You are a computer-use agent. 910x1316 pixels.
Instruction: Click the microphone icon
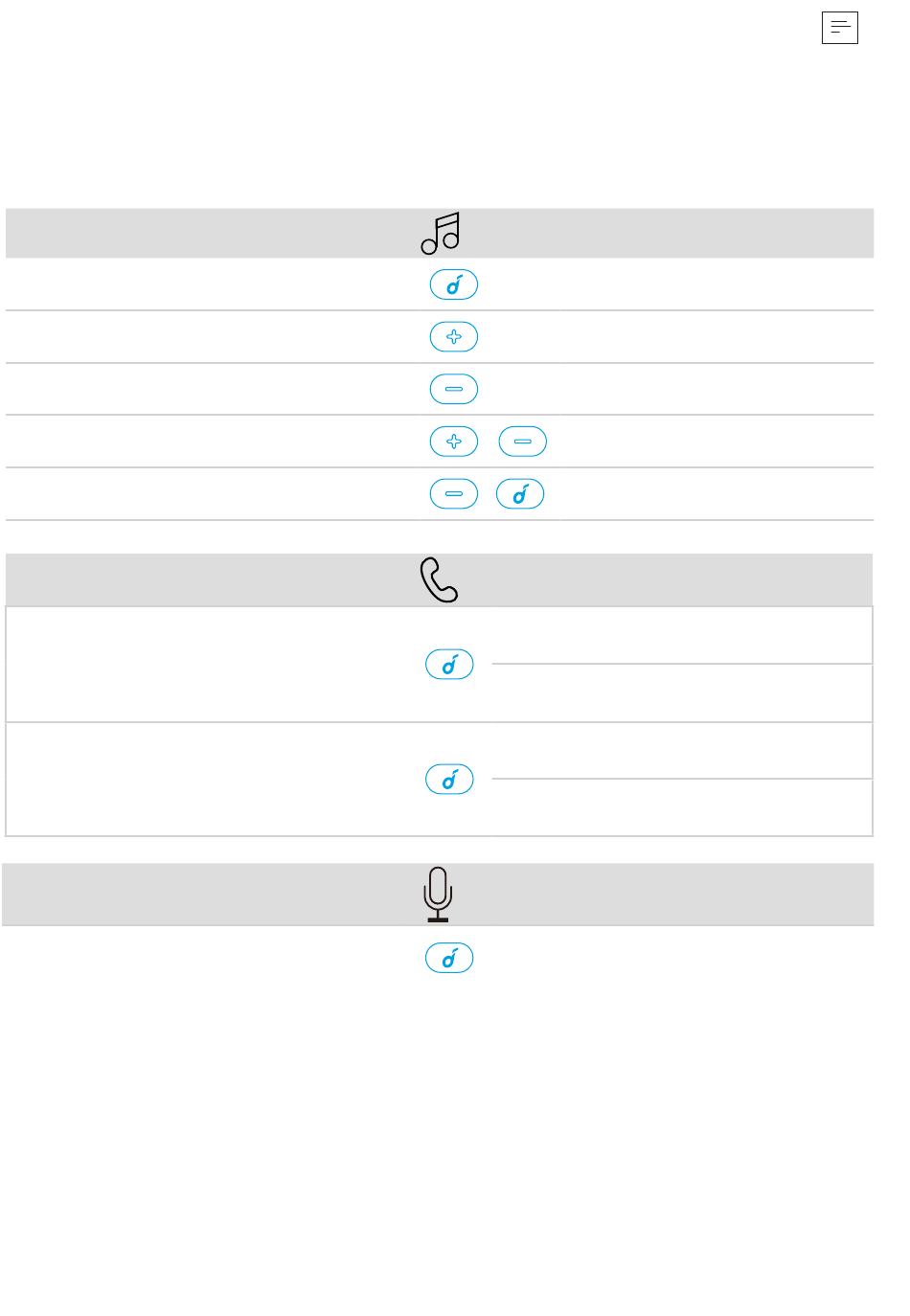(x=438, y=895)
